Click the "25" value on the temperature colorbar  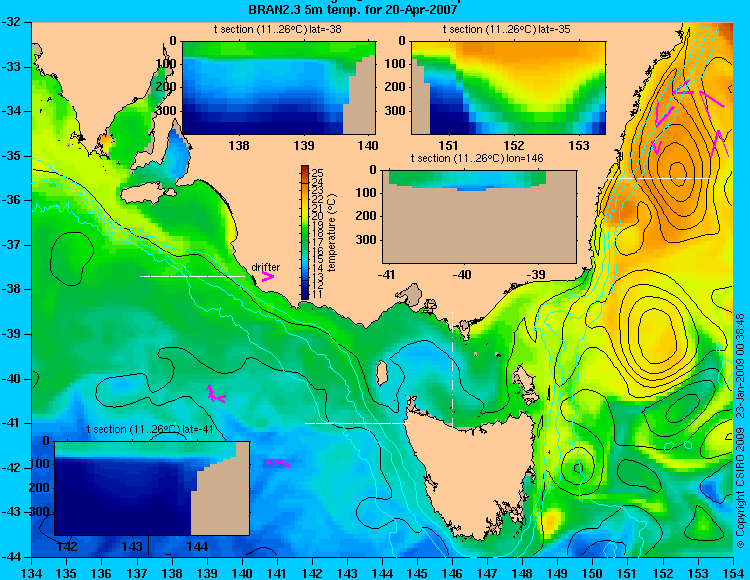coord(318,173)
